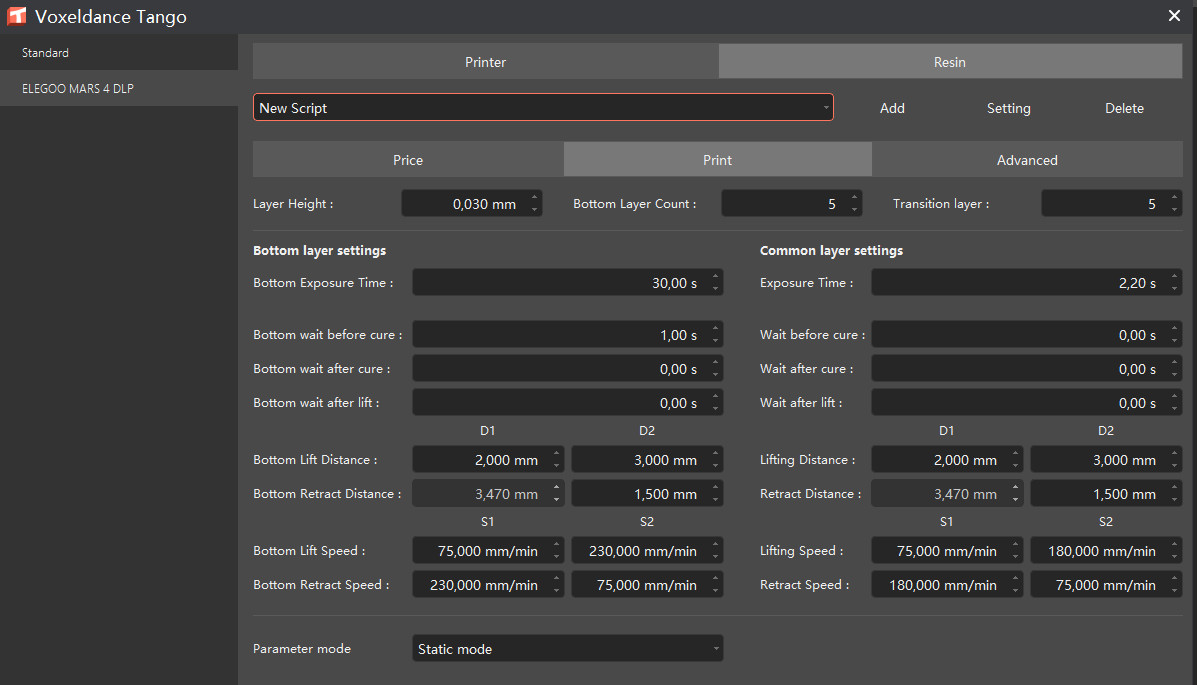Decrease common Exposure Time using down arrow
This screenshot has width=1197, height=685.
click(1175, 289)
